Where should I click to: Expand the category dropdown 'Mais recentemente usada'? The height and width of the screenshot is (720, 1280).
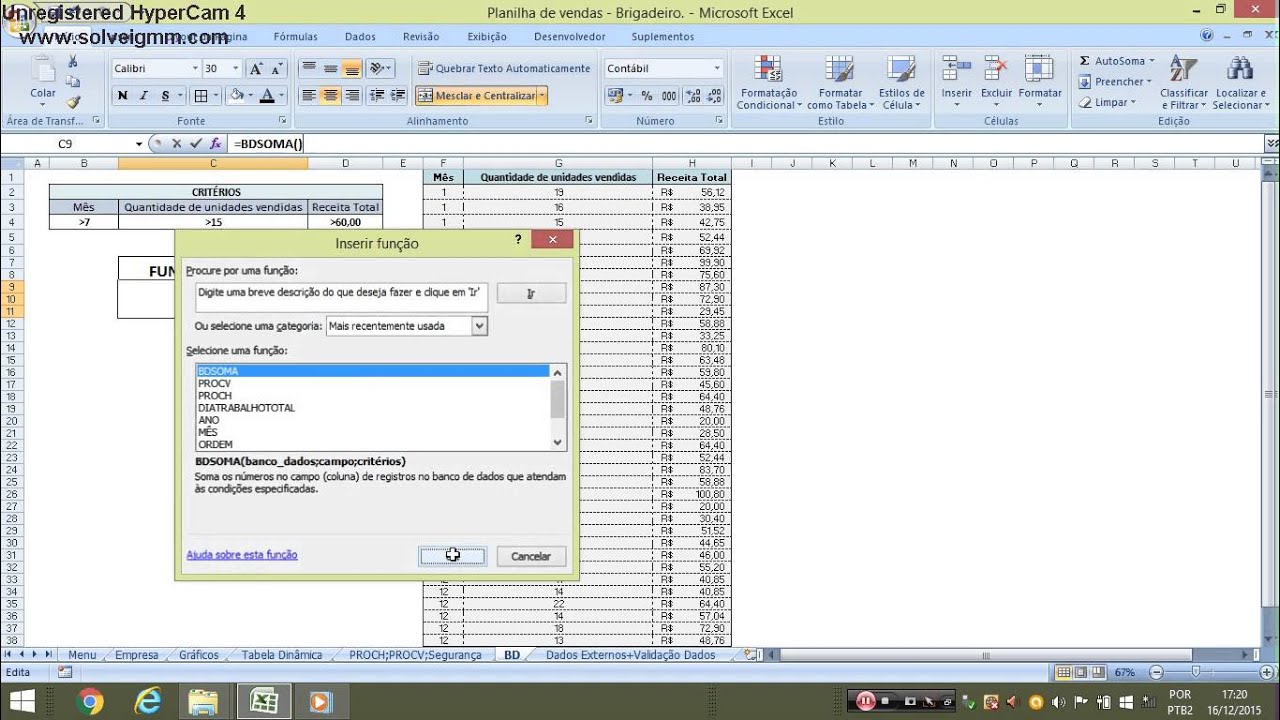pos(479,326)
